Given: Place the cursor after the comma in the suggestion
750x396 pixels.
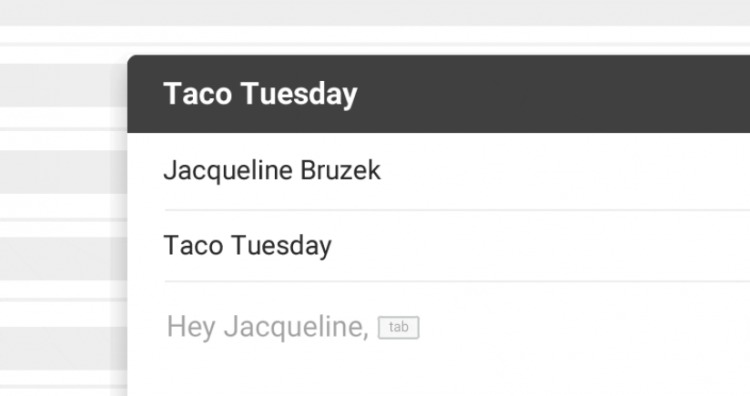Looking at the screenshot, I should click(x=370, y=328).
